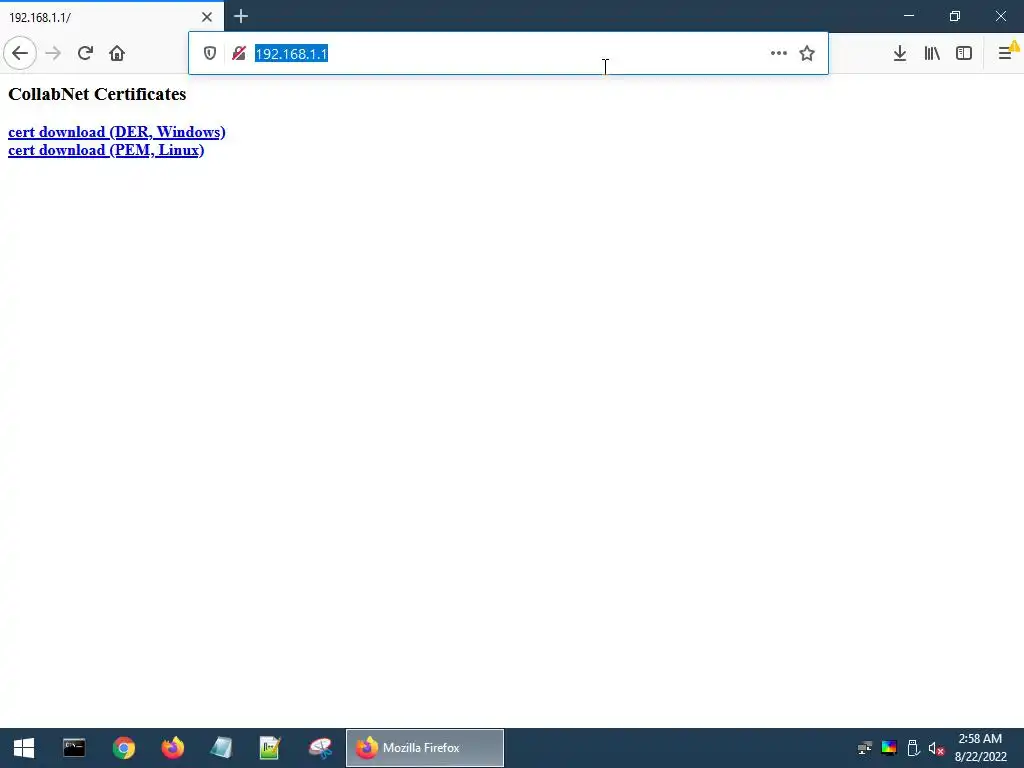Launch Google Chrome from the taskbar

coord(123,748)
